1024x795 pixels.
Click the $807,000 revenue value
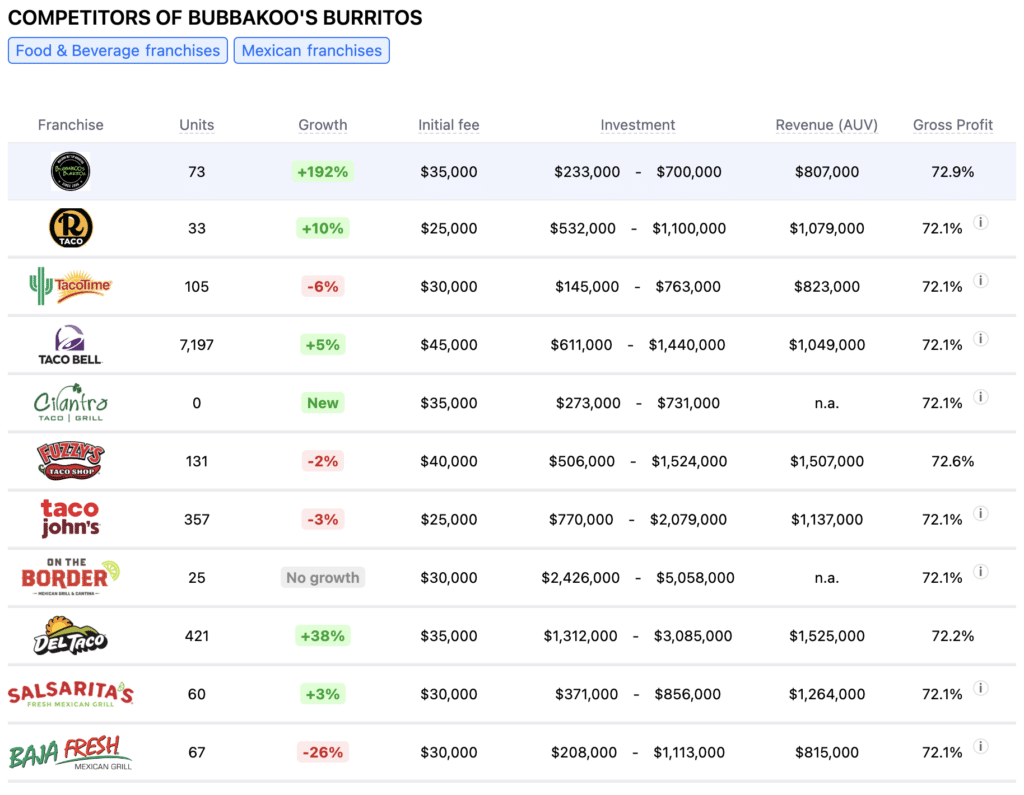click(826, 172)
